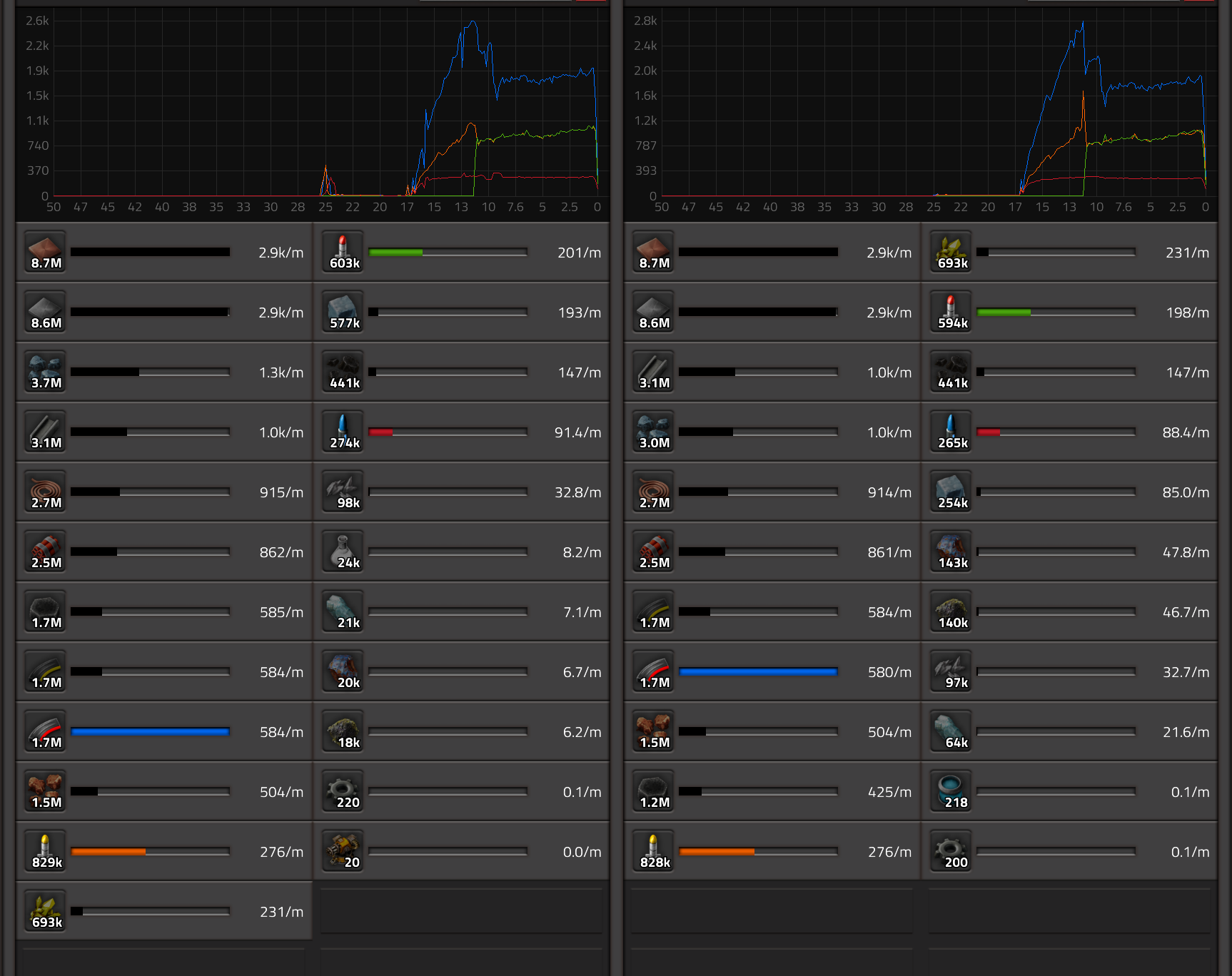The height and width of the screenshot is (976, 1232).
Task: Select the red belt icon beside 580/m
Action: coord(653,671)
